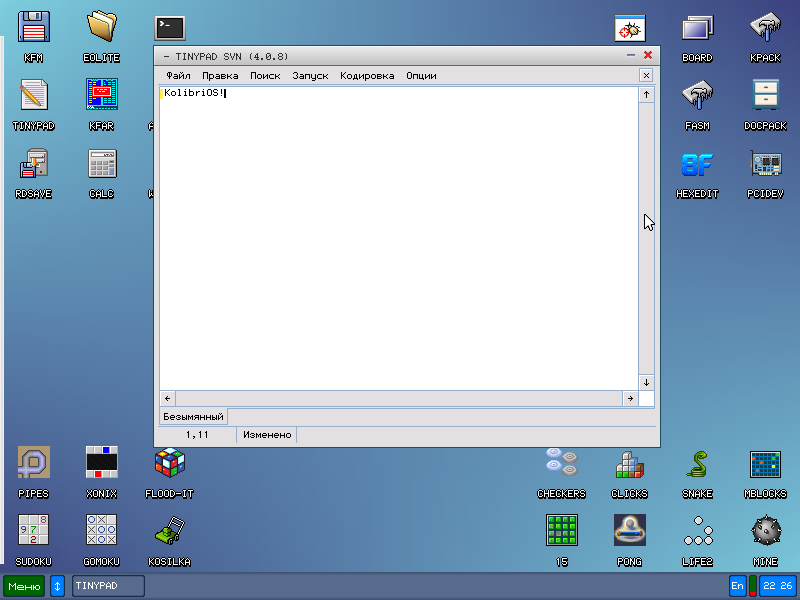Click the Меню start button
The width and height of the screenshot is (800, 600).
click(24, 586)
